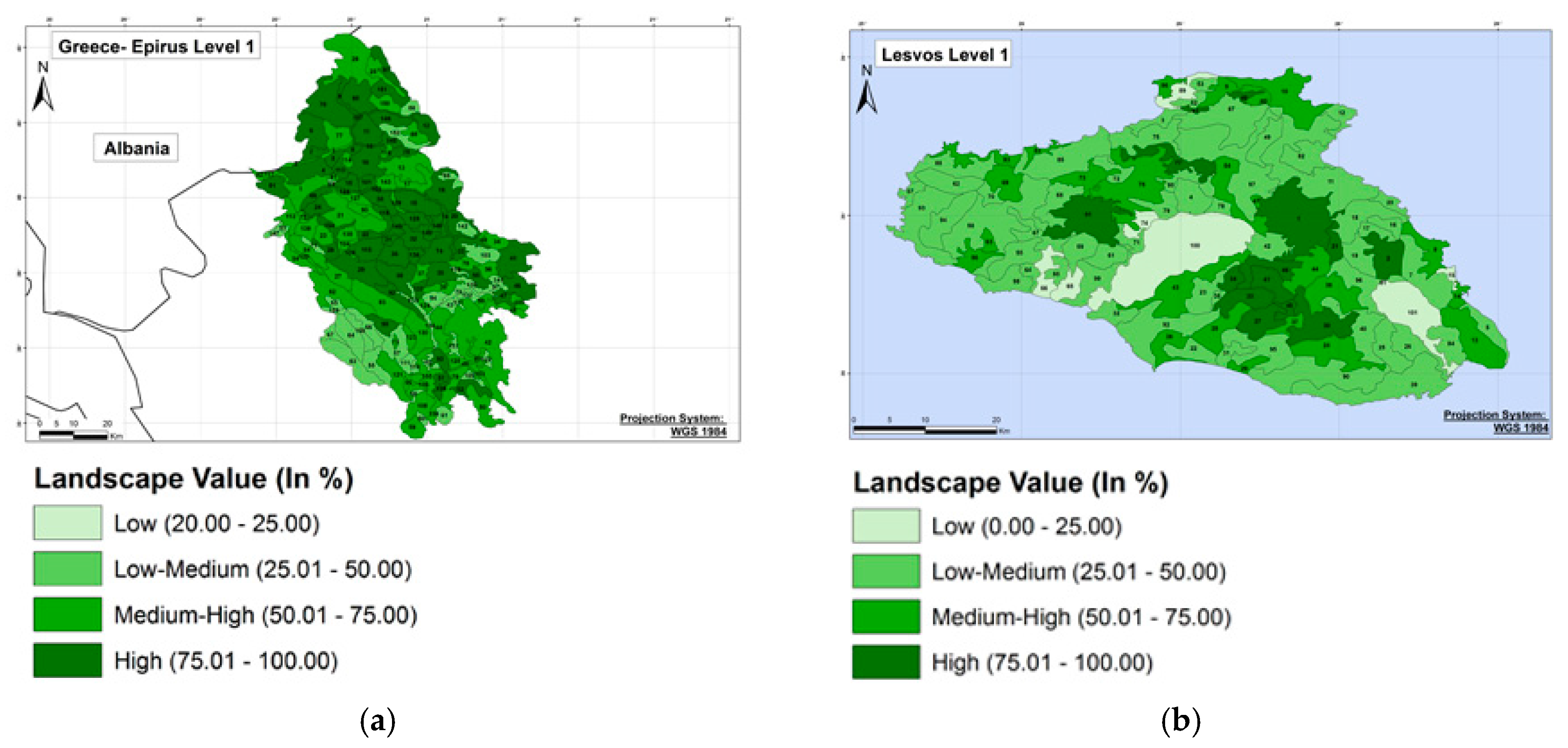Click the Epirus map scale bar
Screen dimensions: 1568x748
tap(73, 435)
